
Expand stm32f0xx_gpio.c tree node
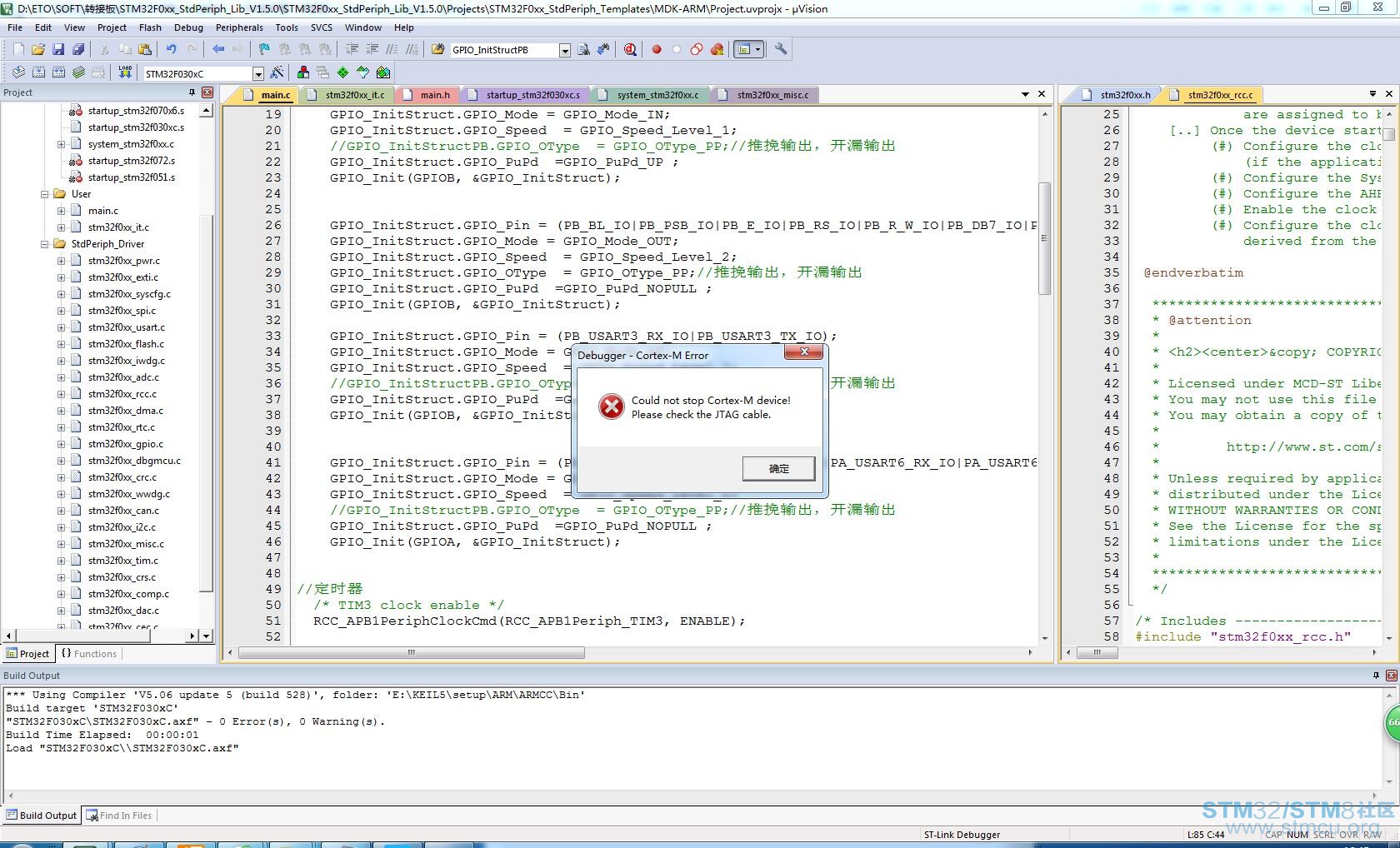point(61,444)
